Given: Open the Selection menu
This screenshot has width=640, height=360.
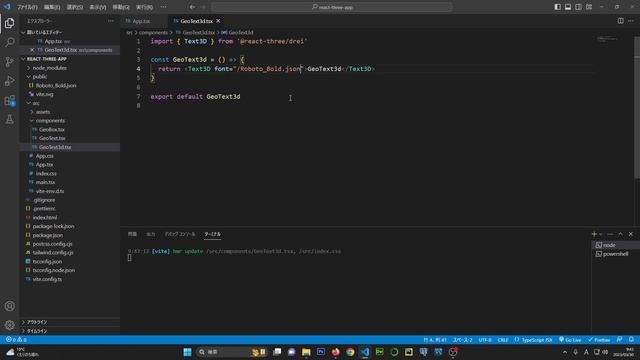Looking at the screenshot, I should point(75,7).
